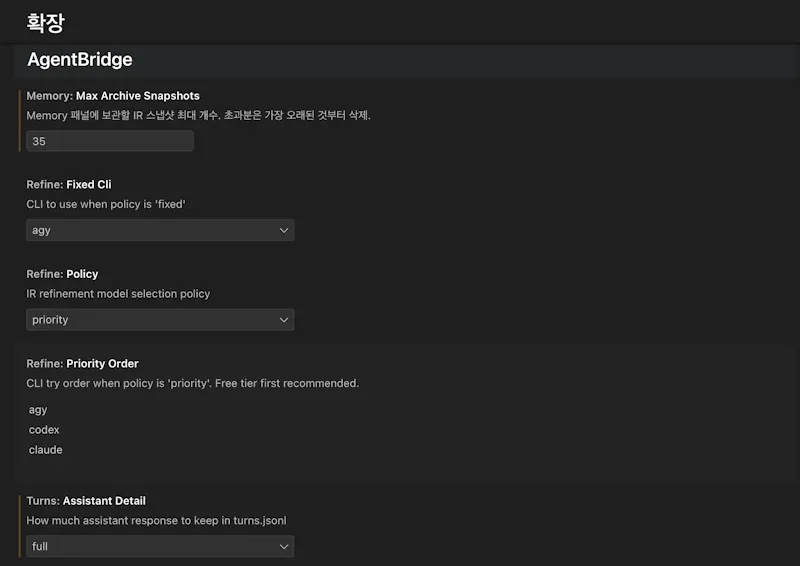Viewport: 800px width, 566px height.
Task: Select the claude row in Priority Order
Action: tap(45, 450)
